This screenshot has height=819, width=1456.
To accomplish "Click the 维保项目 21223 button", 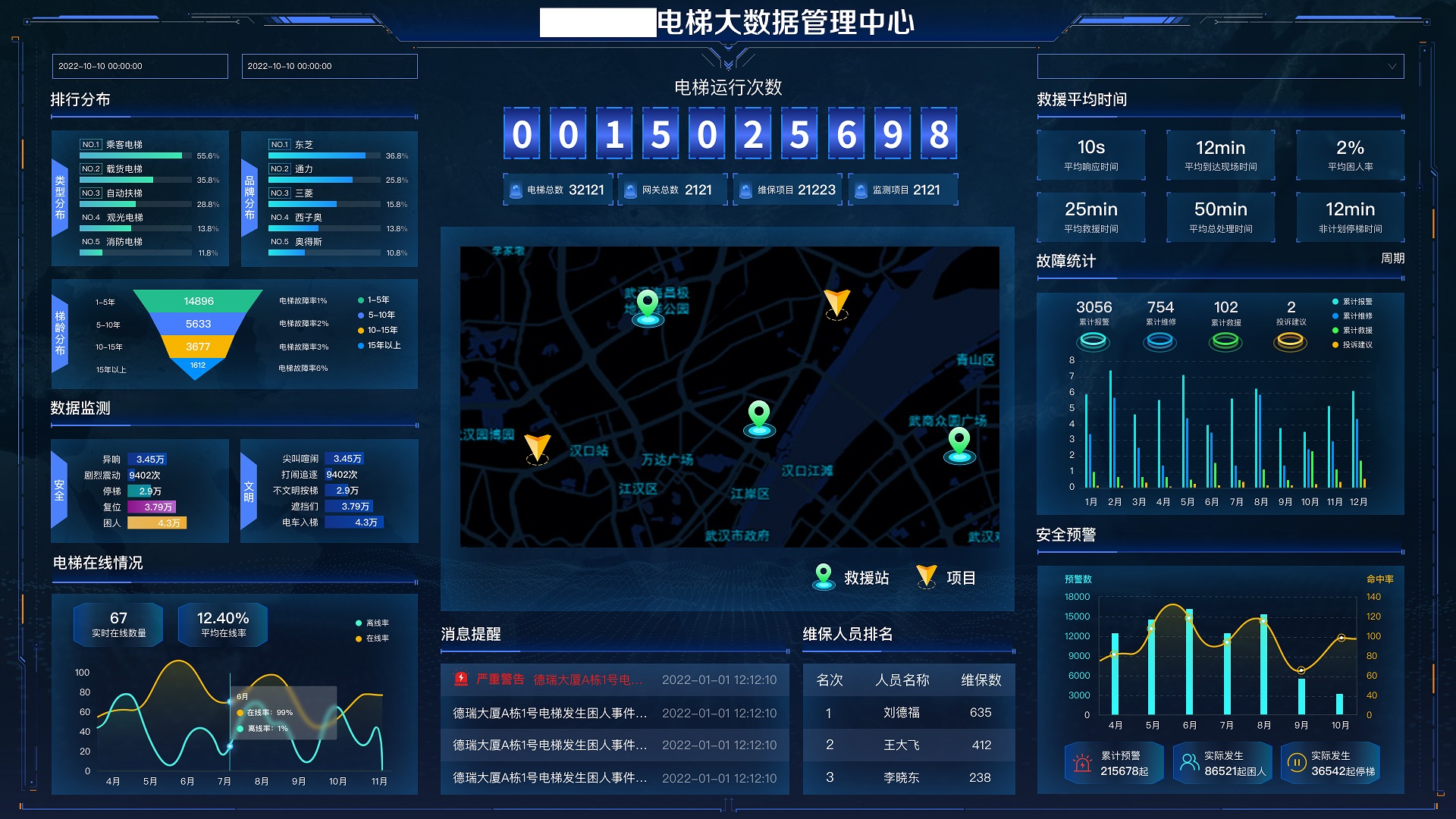I will pos(789,190).
